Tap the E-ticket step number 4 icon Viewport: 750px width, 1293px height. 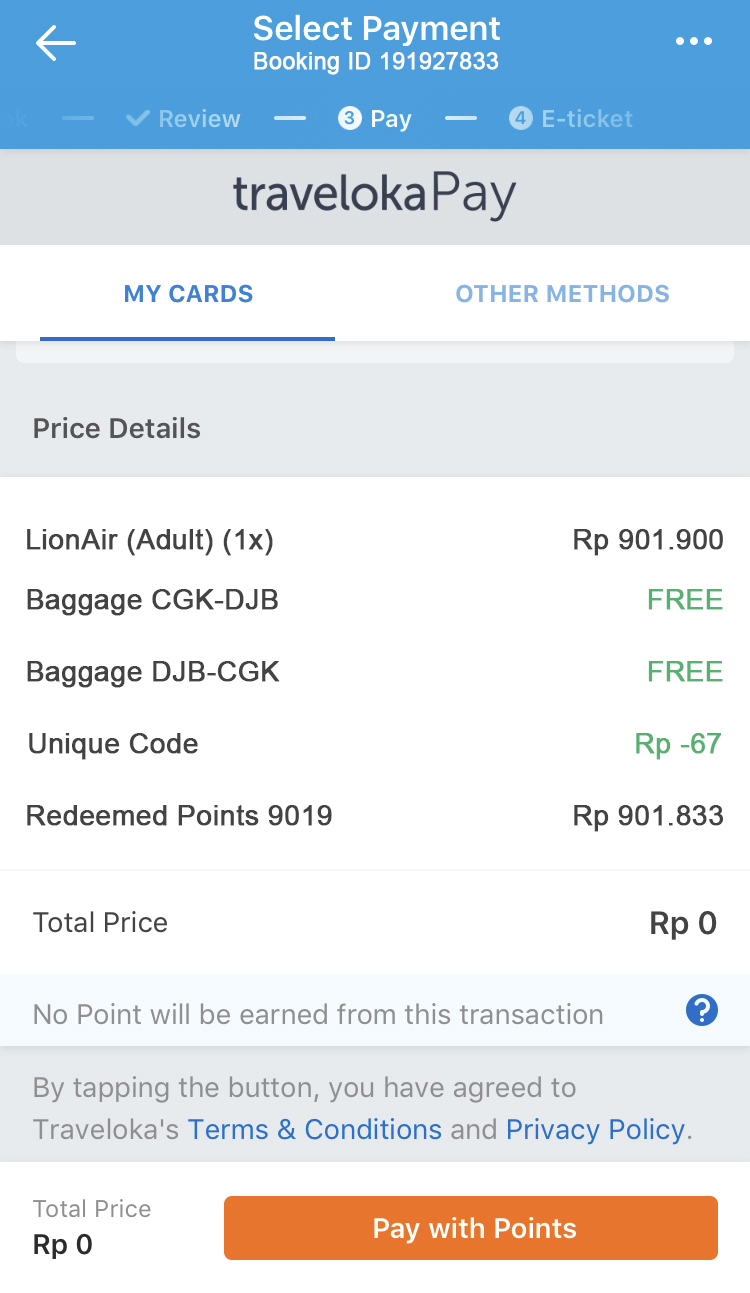pos(520,118)
